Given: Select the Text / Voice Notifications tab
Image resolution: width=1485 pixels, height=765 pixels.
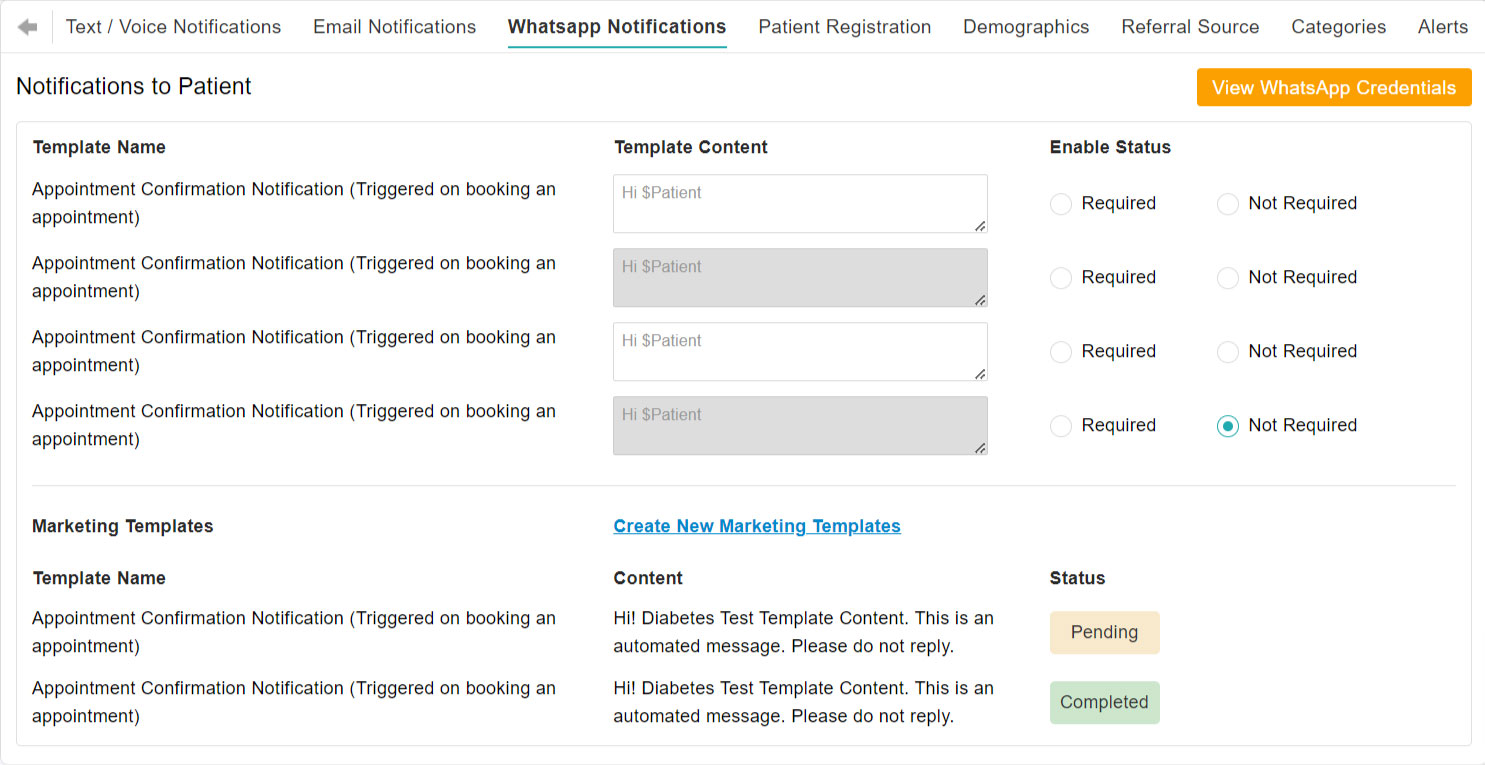Looking at the screenshot, I should (x=172, y=27).
